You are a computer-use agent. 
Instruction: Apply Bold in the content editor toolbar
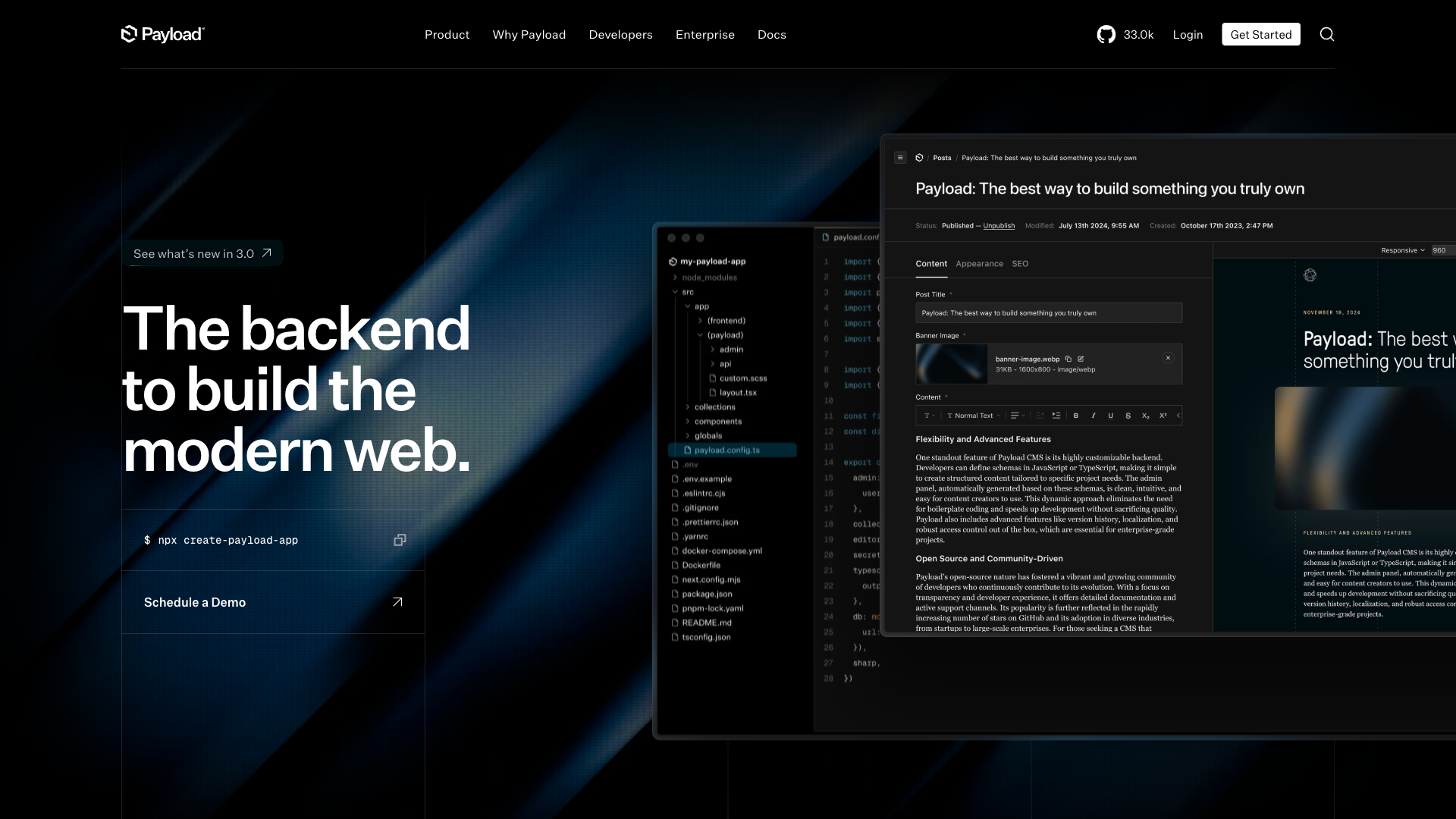pos(1076,416)
